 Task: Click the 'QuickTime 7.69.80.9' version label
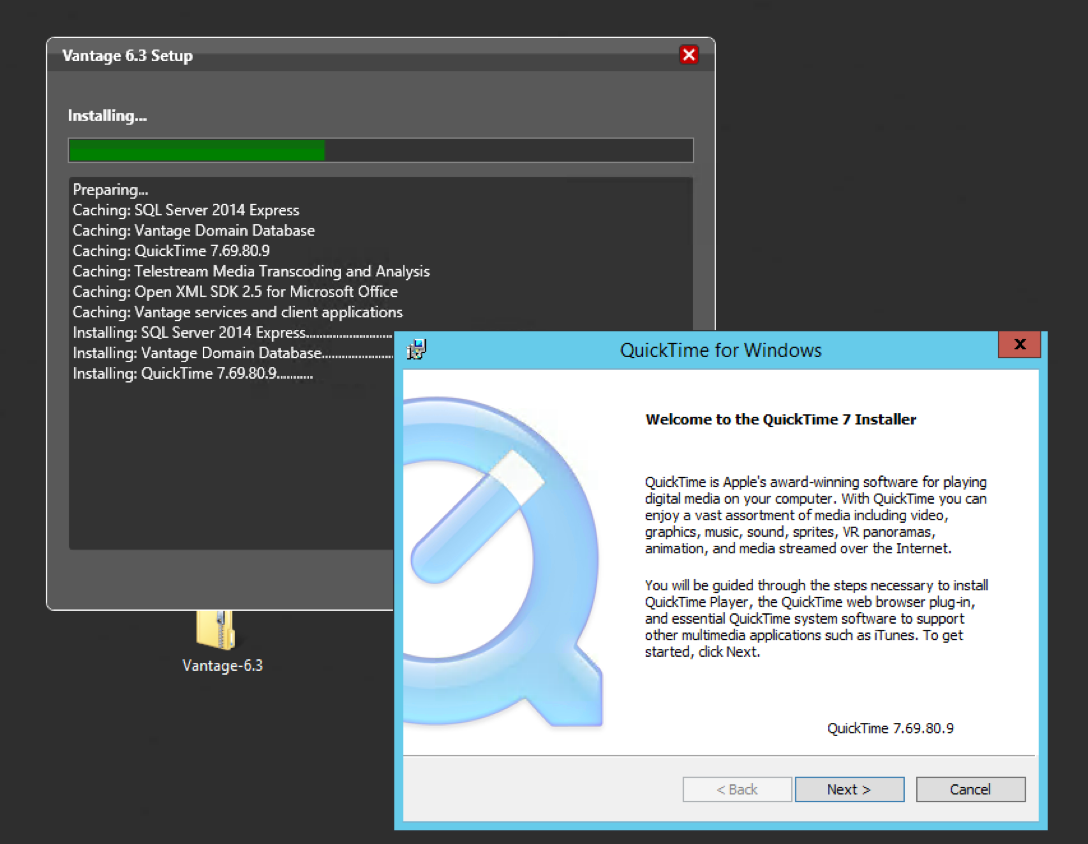890,728
